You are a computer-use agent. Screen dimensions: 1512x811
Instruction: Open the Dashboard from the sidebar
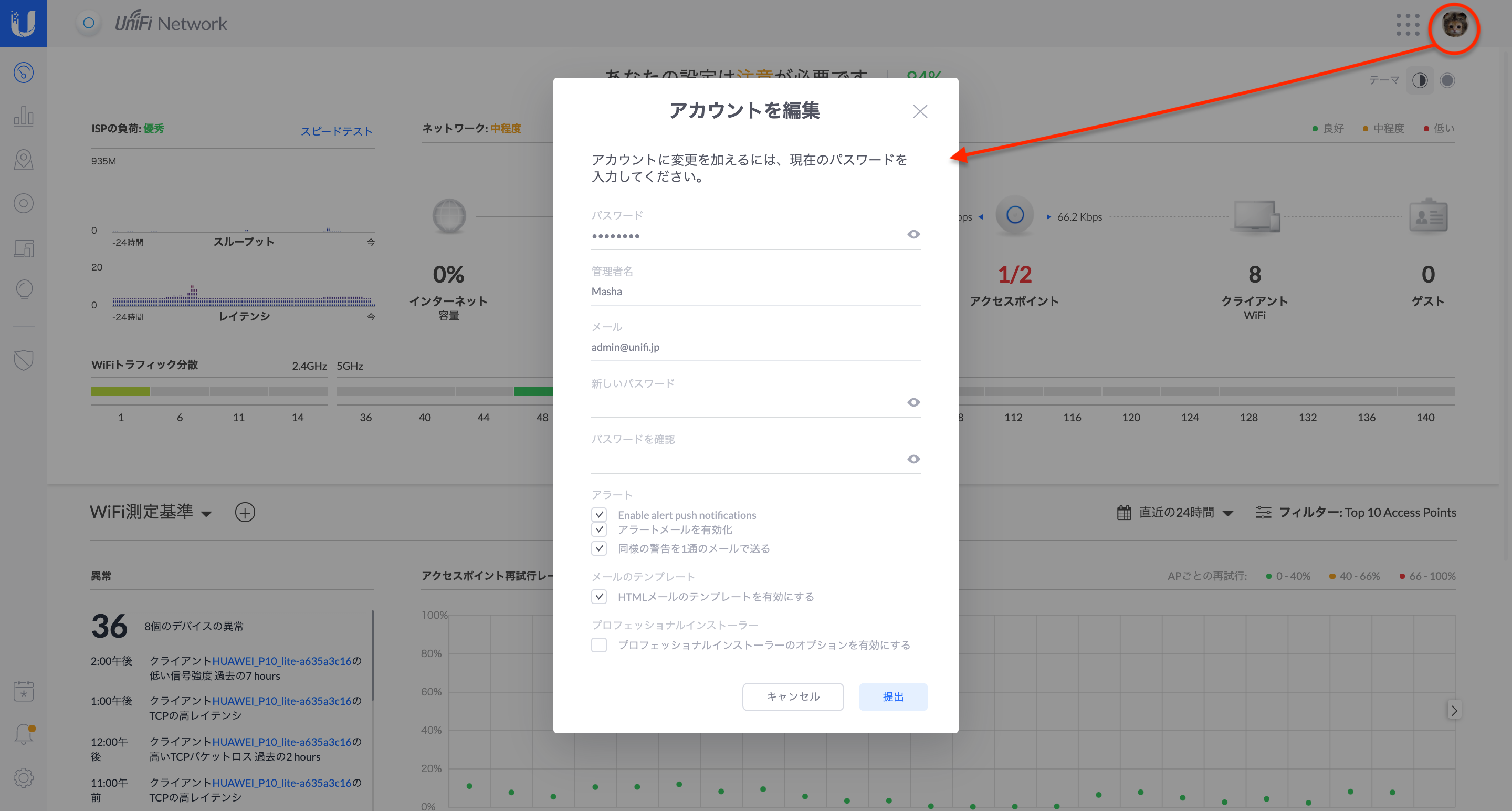(24, 73)
